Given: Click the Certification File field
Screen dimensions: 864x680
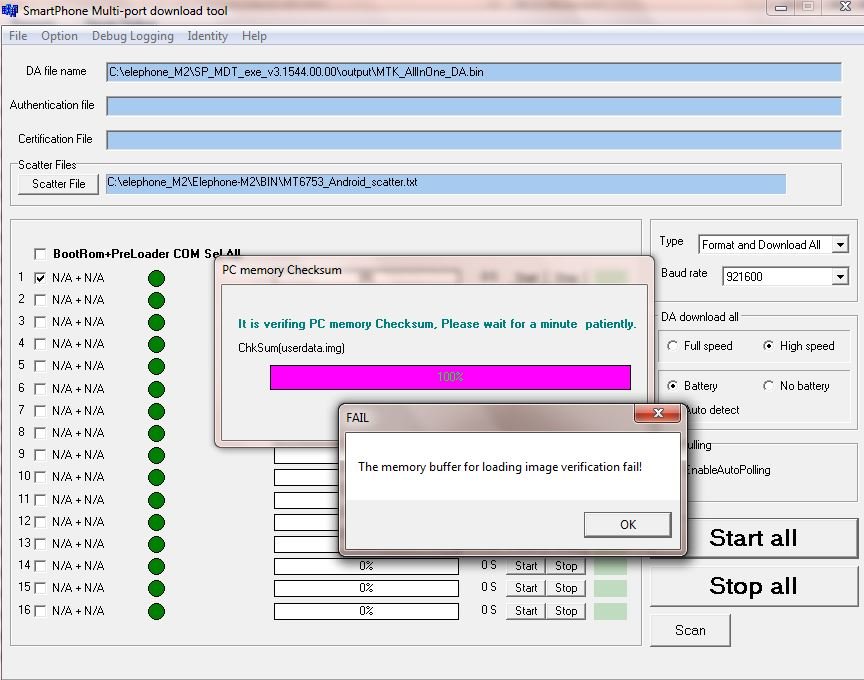Looking at the screenshot, I should point(474,139).
